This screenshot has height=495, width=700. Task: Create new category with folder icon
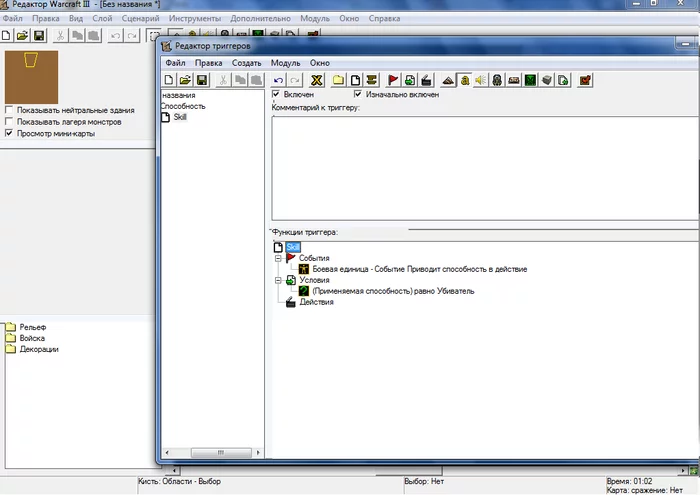338,80
